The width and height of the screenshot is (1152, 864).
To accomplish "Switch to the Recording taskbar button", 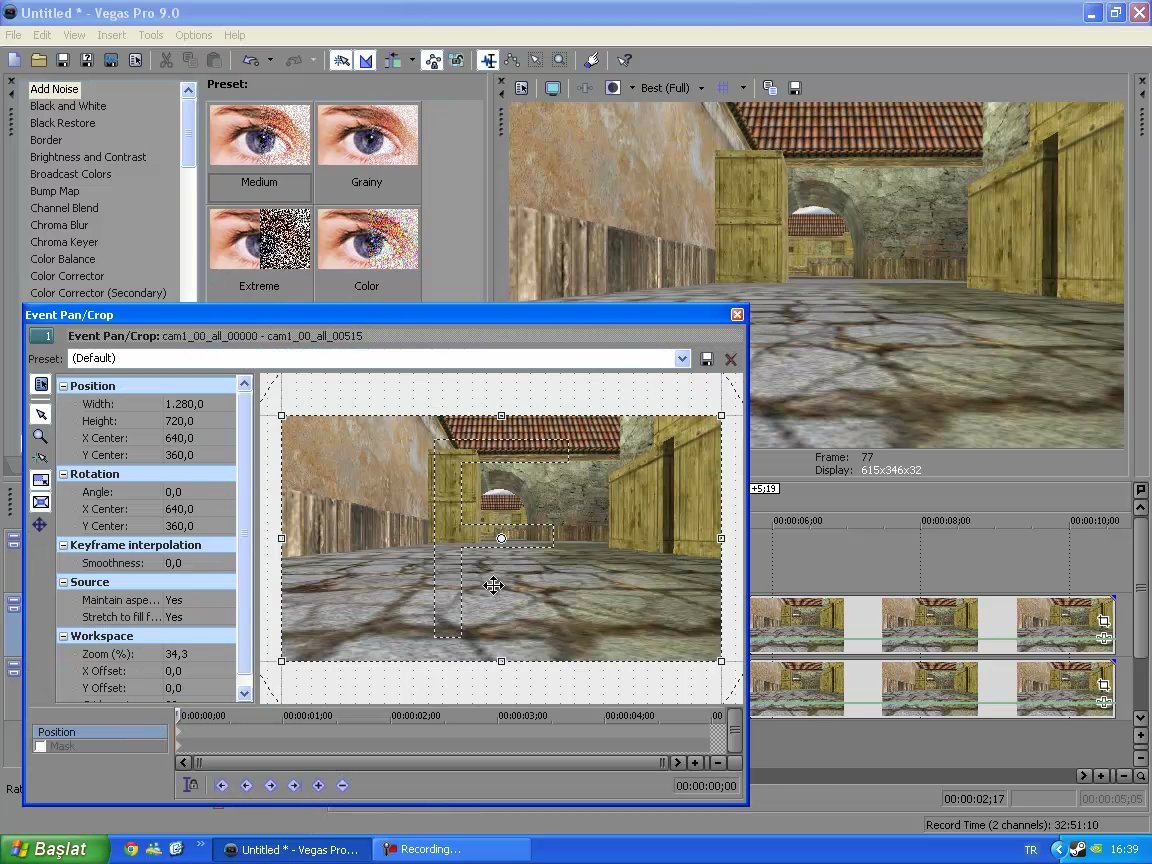I will pyautogui.click(x=451, y=849).
